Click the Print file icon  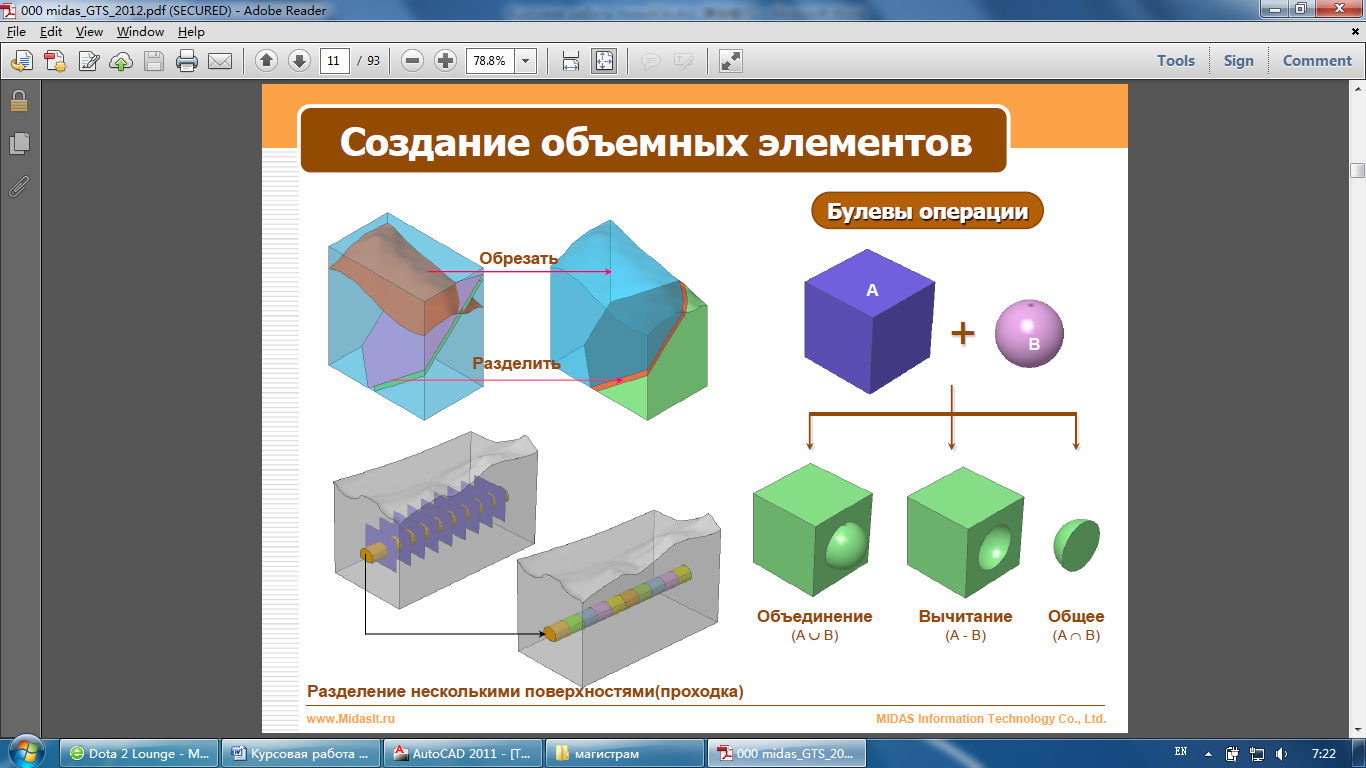(x=186, y=61)
